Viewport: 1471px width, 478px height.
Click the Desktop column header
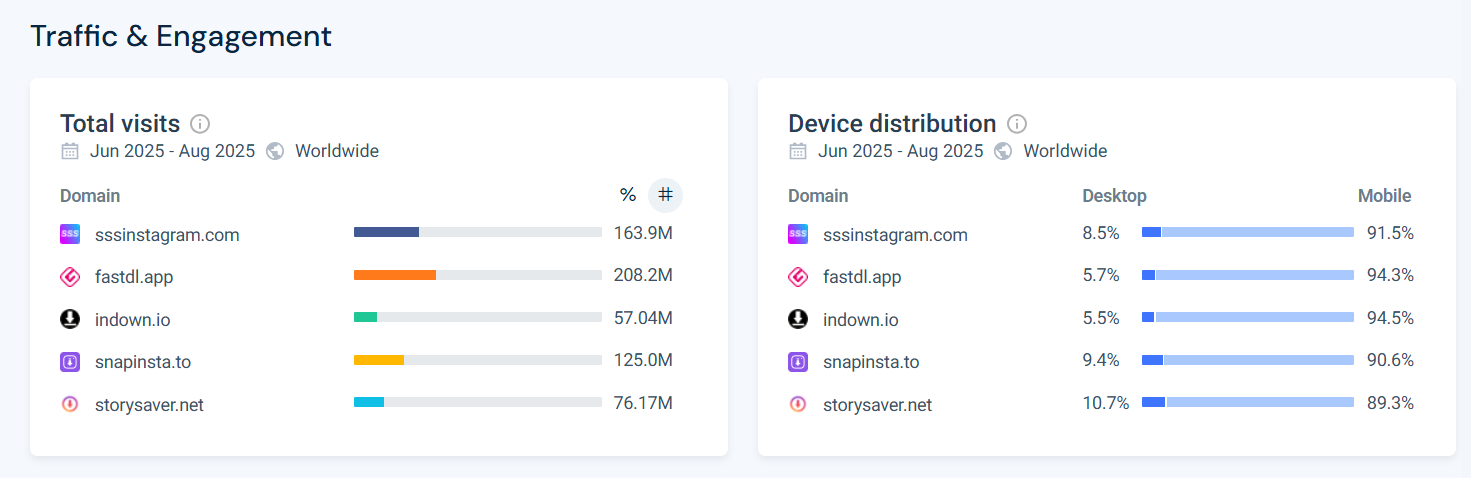tap(1114, 196)
